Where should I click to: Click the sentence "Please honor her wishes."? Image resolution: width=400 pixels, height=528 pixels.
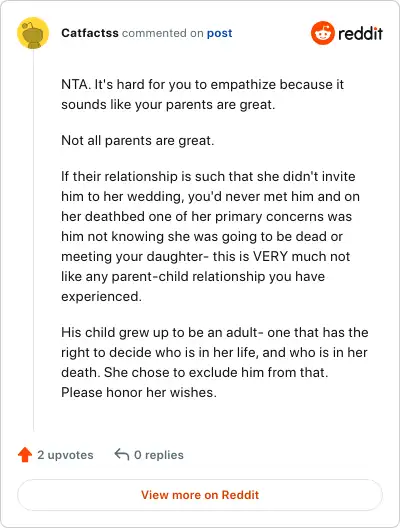pos(139,392)
